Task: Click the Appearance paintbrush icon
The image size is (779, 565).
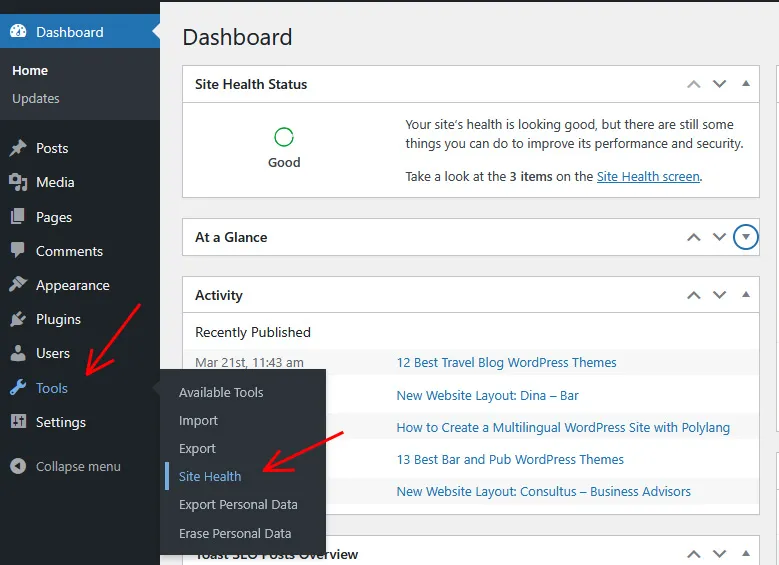Action: click(18, 285)
